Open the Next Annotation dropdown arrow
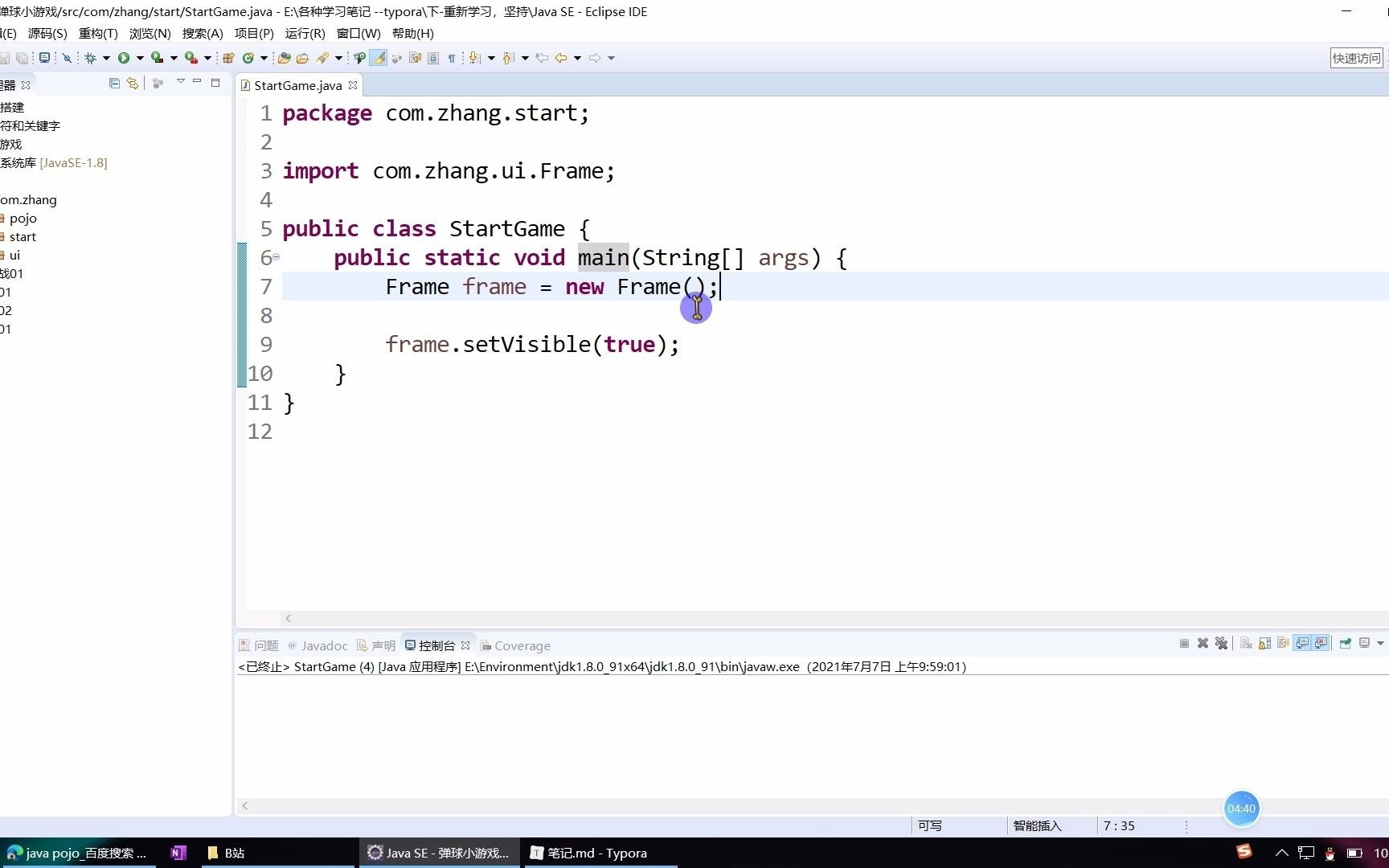The height and width of the screenshot is (868, 1389). [x=491, y=58]
